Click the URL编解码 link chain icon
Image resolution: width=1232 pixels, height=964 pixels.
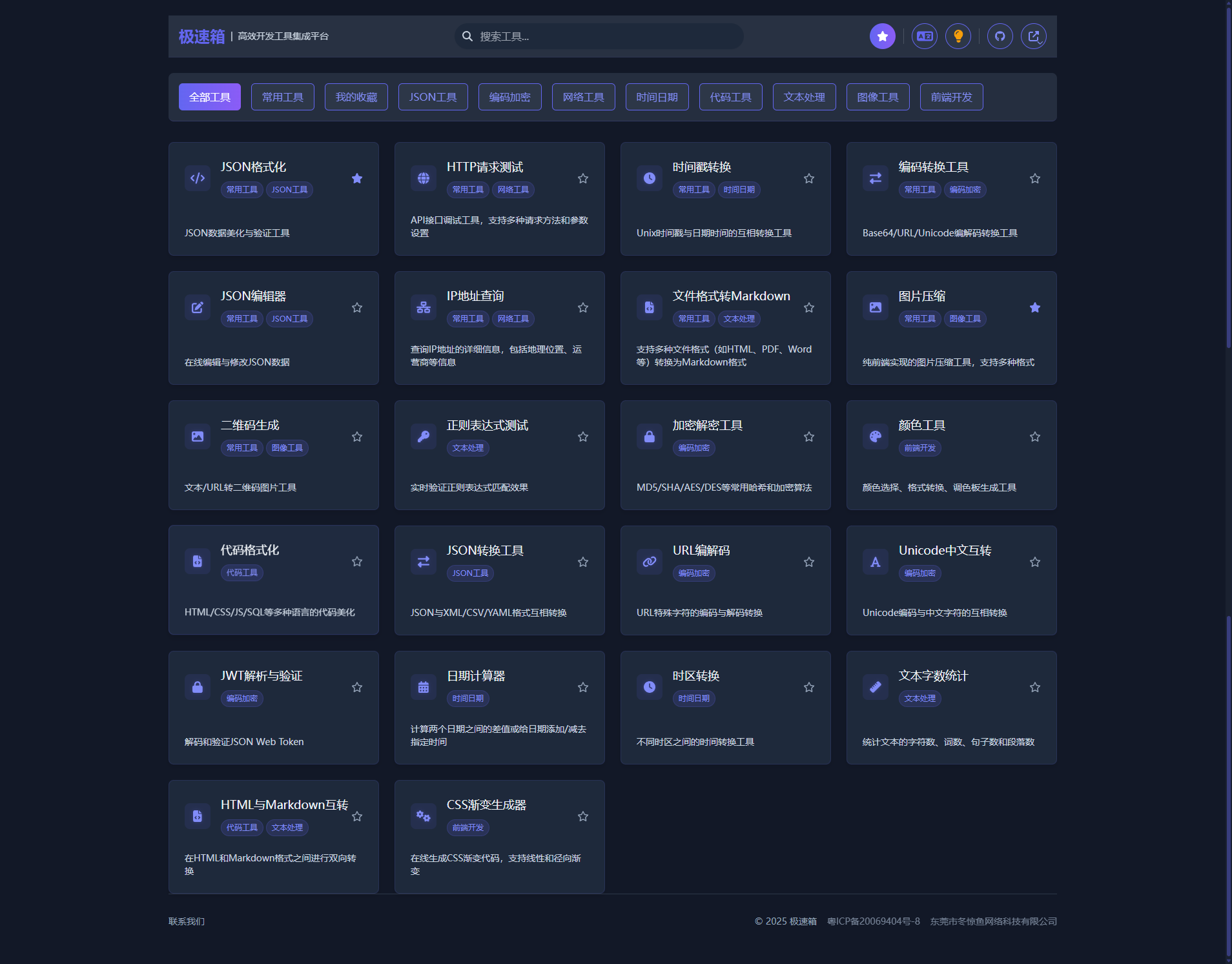point(650,562)
